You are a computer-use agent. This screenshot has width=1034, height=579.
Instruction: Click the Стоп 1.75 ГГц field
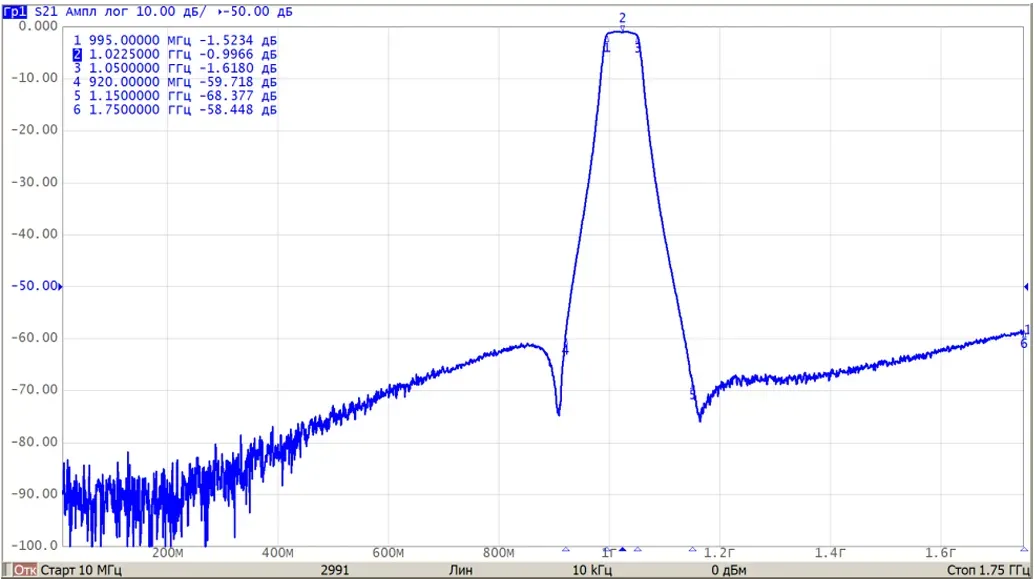coord(988,570)
